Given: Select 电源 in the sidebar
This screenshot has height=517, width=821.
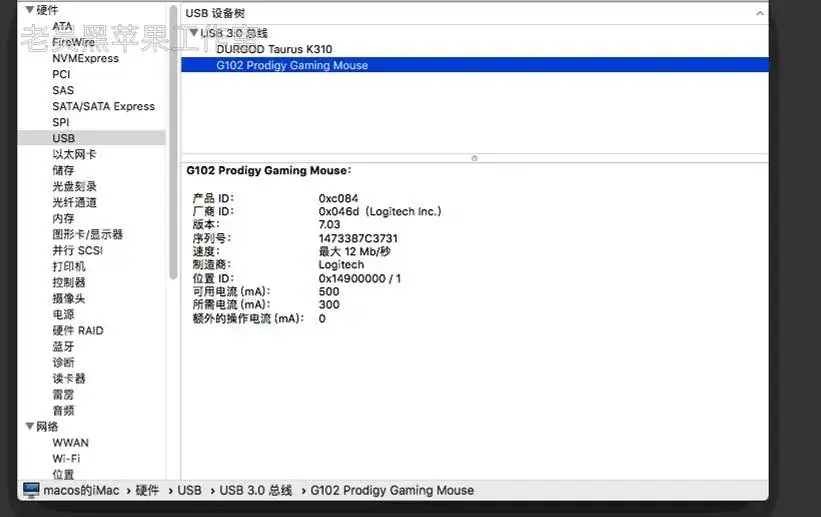Looking at the screenshot, I should 63,314.
